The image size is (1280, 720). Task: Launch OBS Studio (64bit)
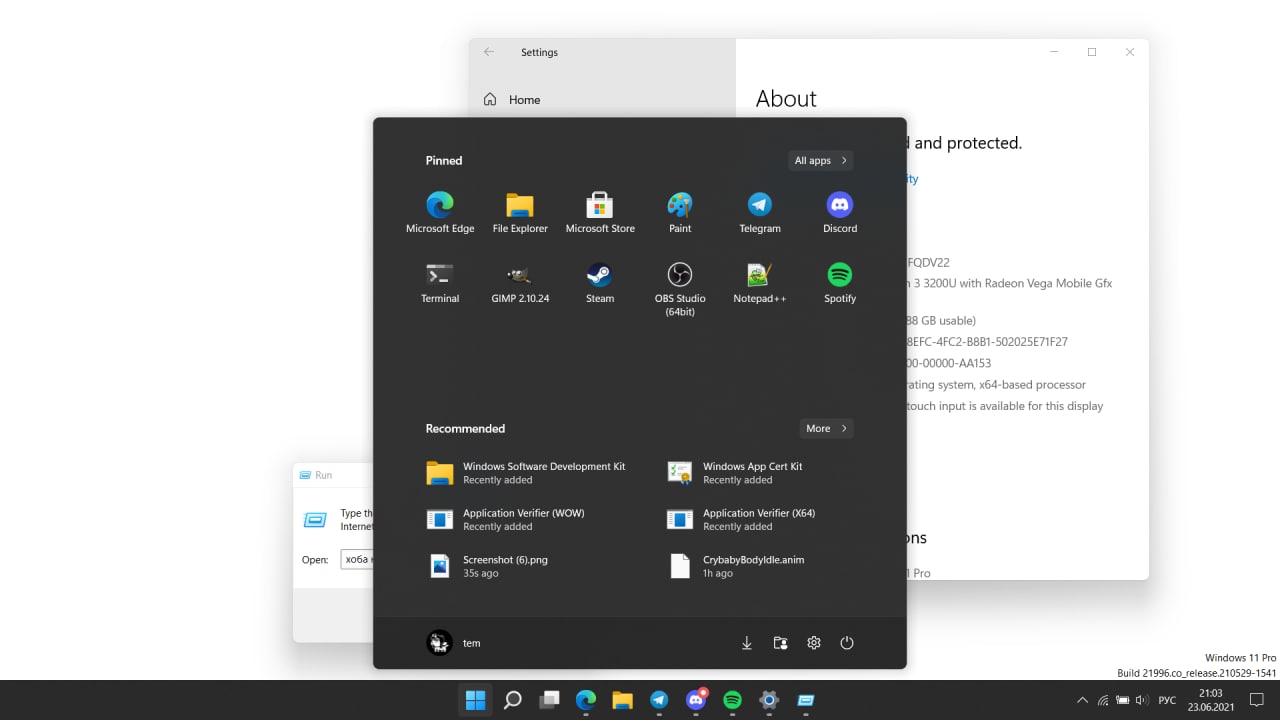coord(680,289)
